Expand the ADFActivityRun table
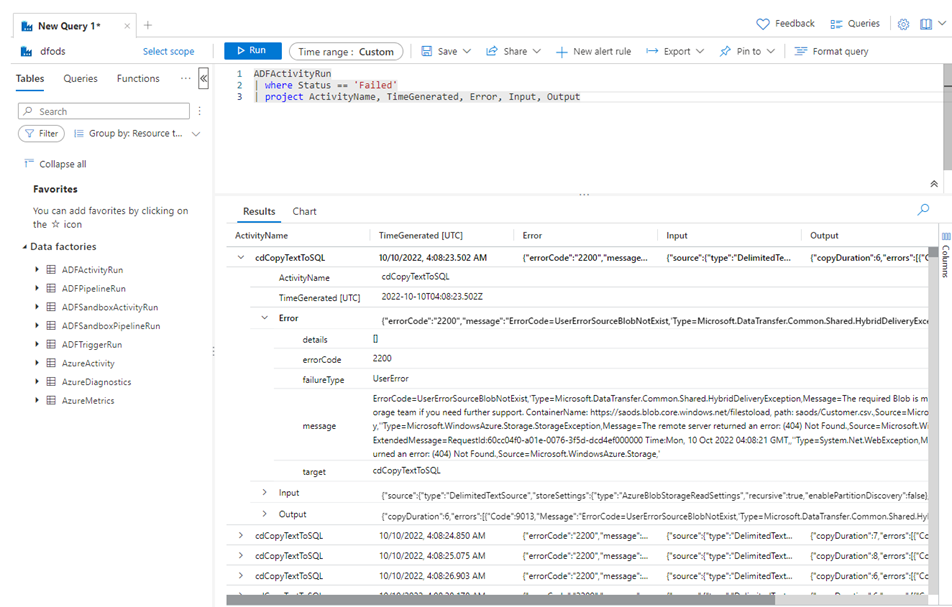This screenshot has height=607, width=952. click(37, 270)
